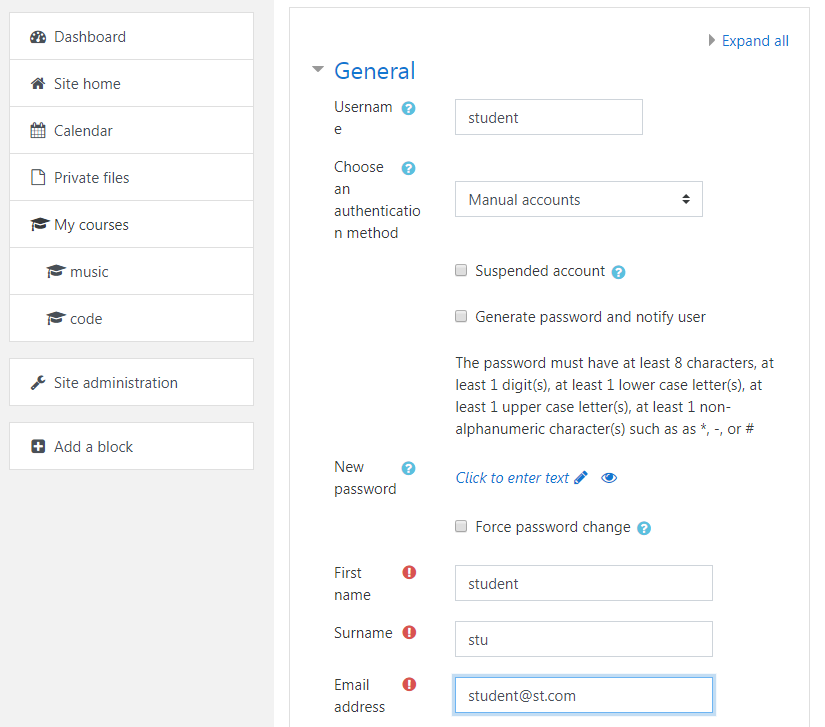Click the 'Click to enter text' password link
Image resolution: width=825 pixels, height=727 pixels.
tap(513, 477)
